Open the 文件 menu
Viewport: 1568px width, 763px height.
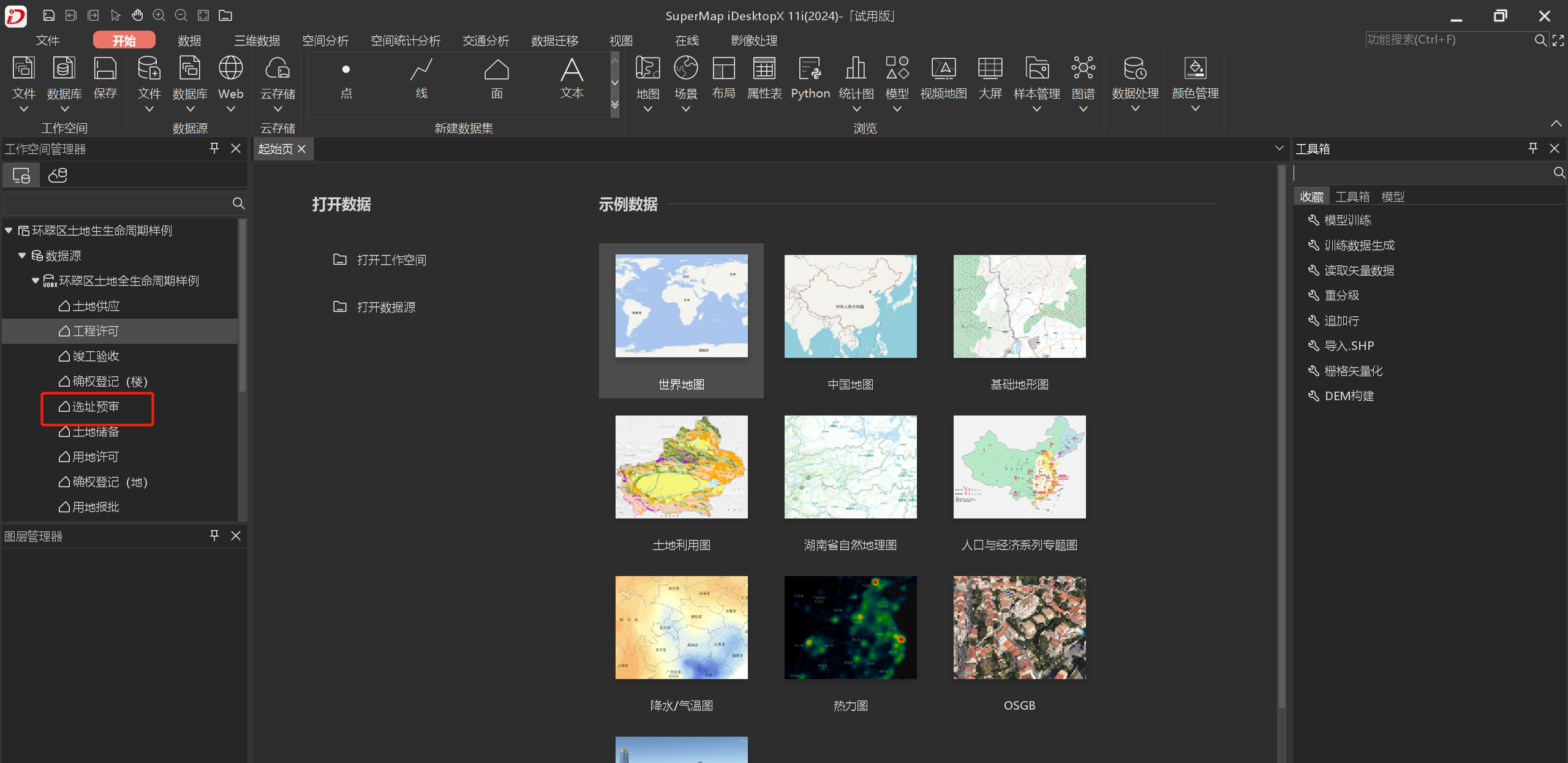47,40
